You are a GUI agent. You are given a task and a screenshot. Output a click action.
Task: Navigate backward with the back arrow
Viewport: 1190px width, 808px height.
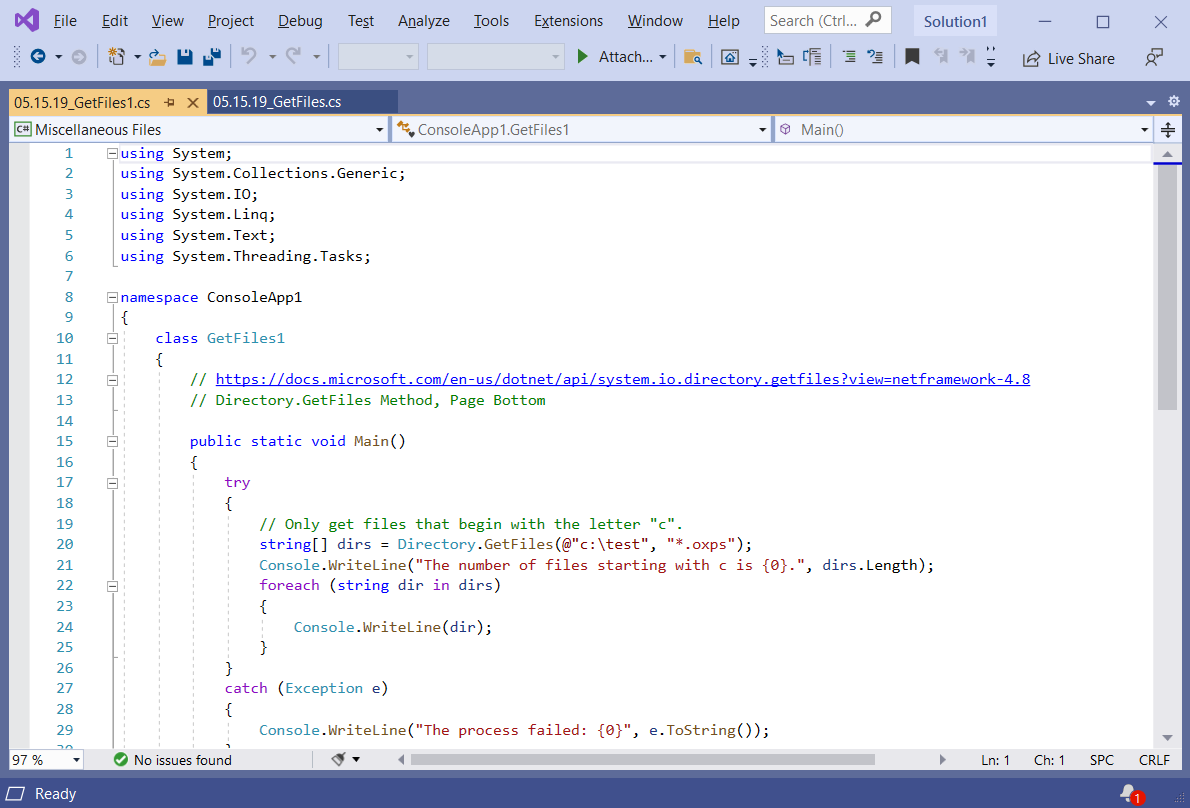(x=37, y=56)
